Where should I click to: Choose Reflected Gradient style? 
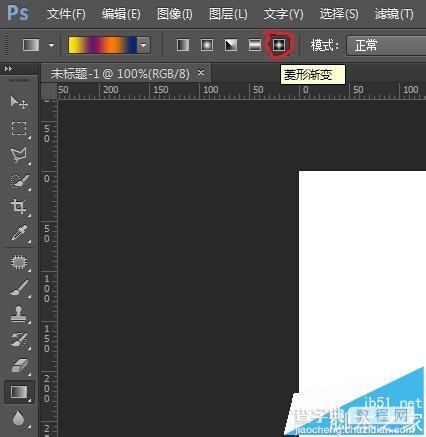pos(255,45)
